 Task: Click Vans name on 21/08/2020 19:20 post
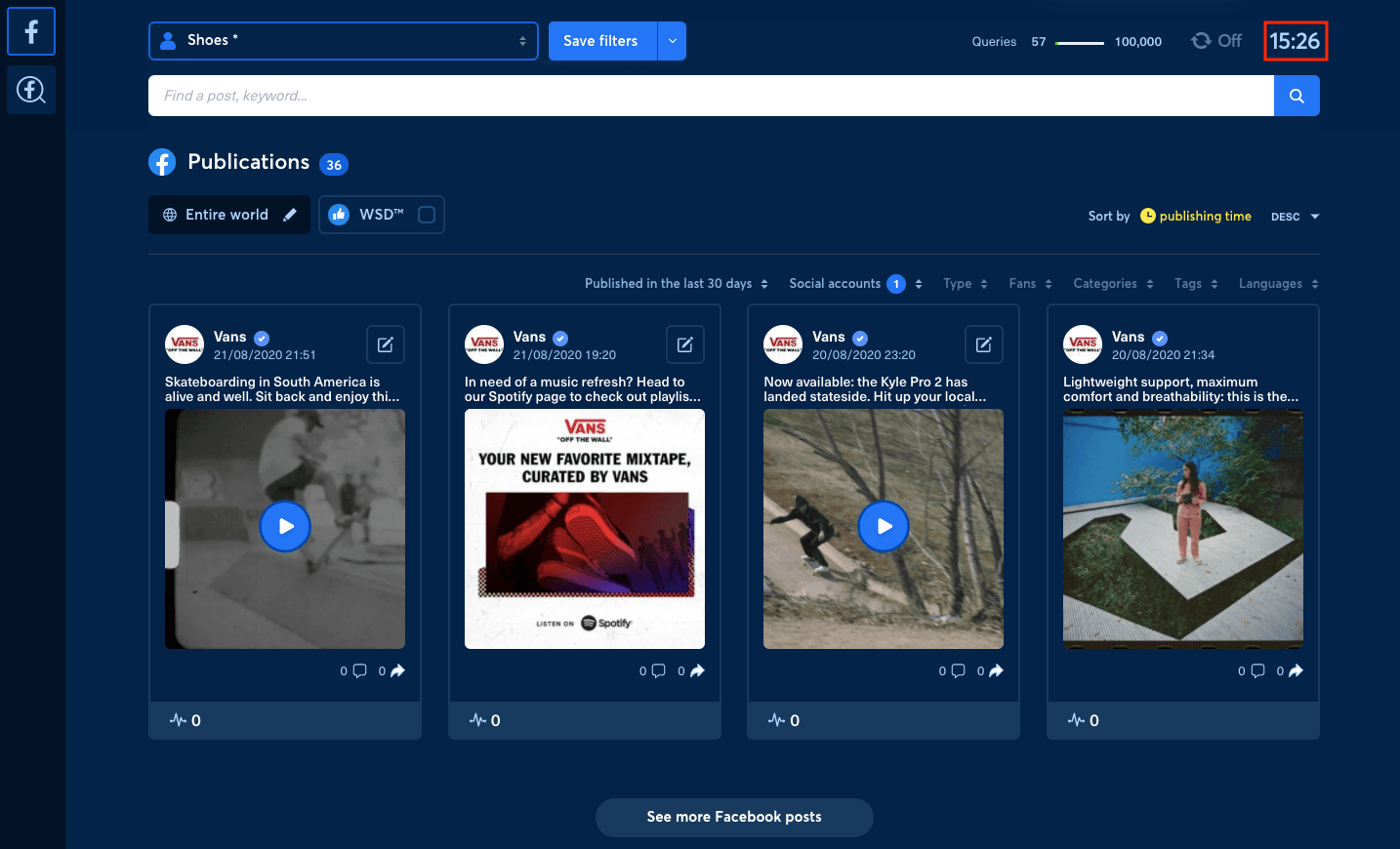tap(529, 337)
